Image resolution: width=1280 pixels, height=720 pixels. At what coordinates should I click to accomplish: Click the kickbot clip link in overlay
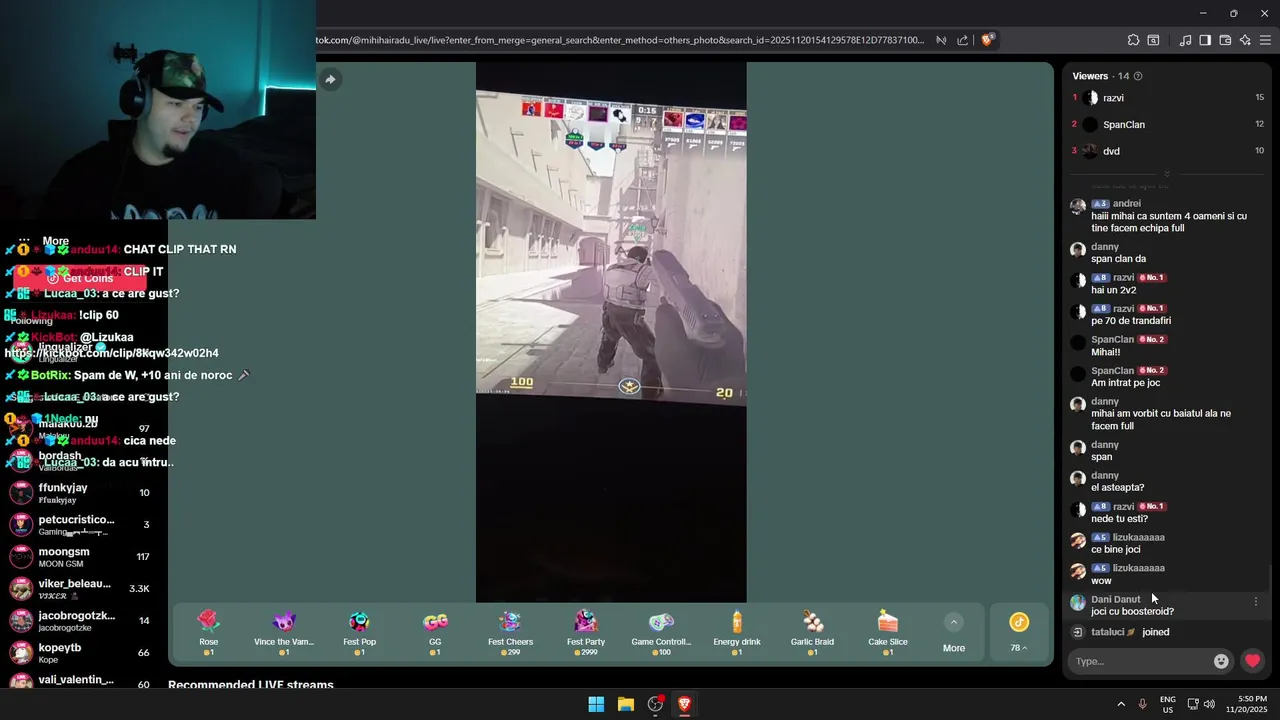tap(112, 353)
